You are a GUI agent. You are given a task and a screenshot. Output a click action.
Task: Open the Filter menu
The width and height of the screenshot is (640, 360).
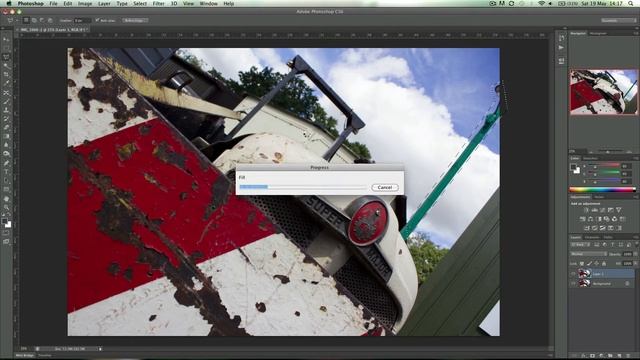pos(158,3)
